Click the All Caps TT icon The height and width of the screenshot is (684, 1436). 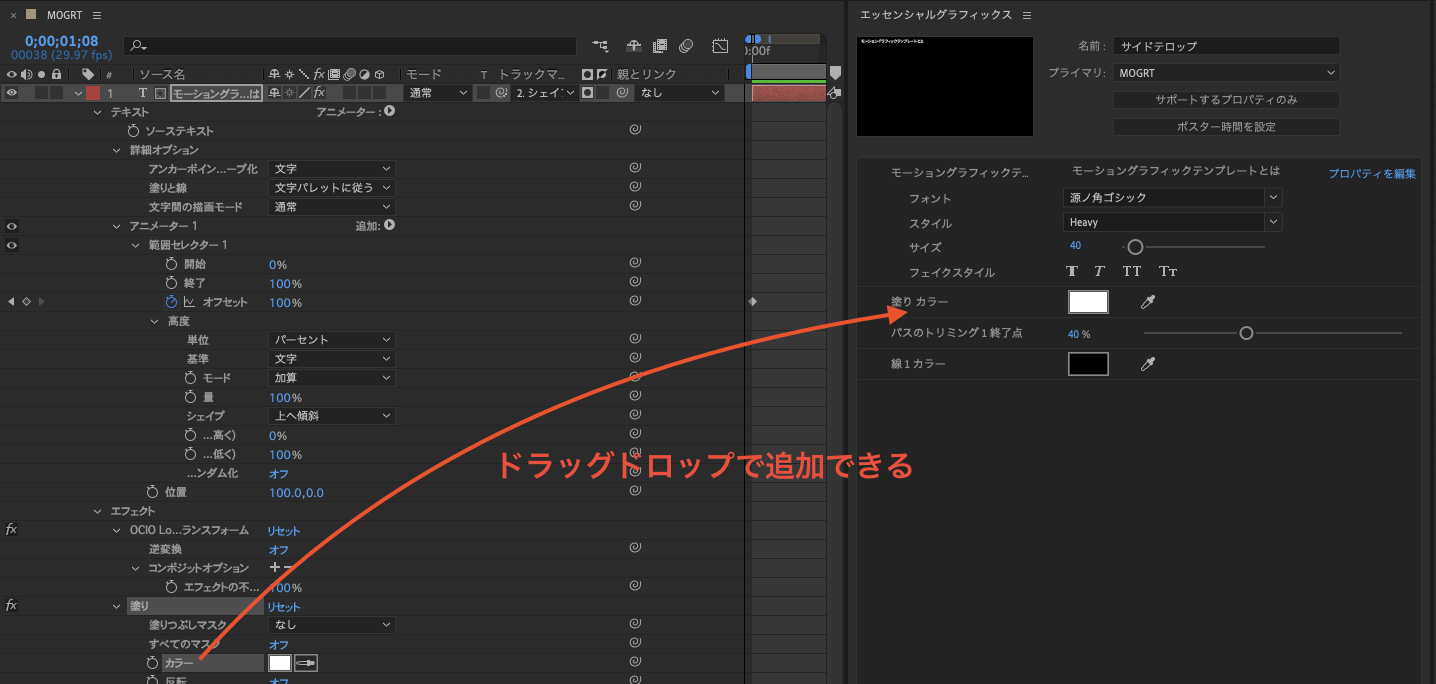coord(1132,271)
